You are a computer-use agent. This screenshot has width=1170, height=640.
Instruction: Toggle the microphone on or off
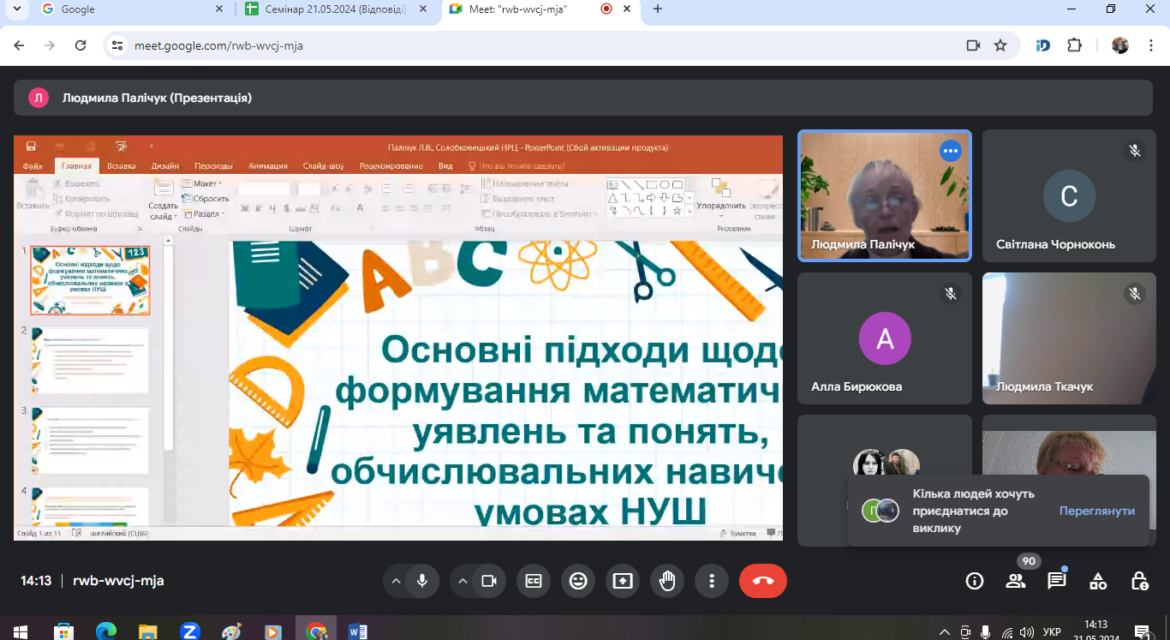pos(422,581)
